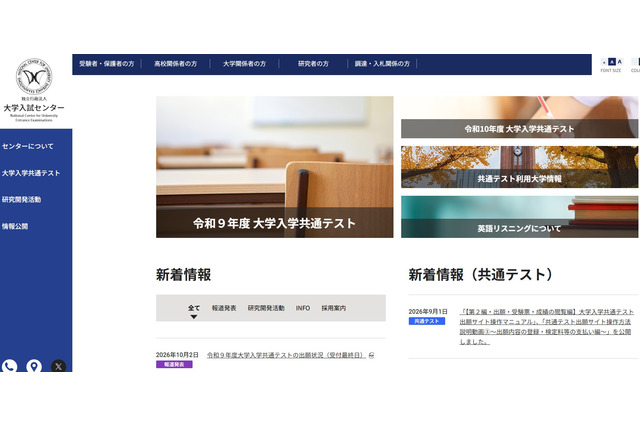
Task: Open the X (Twitter) icon in sidebar
Action: point(58,366)
